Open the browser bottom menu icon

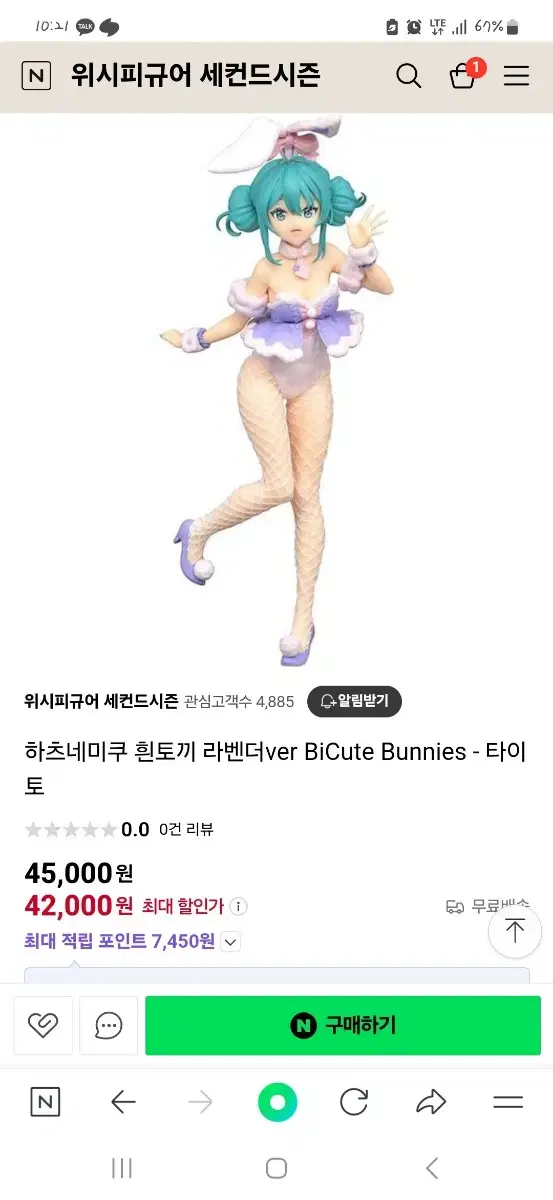click(508, 1103)
